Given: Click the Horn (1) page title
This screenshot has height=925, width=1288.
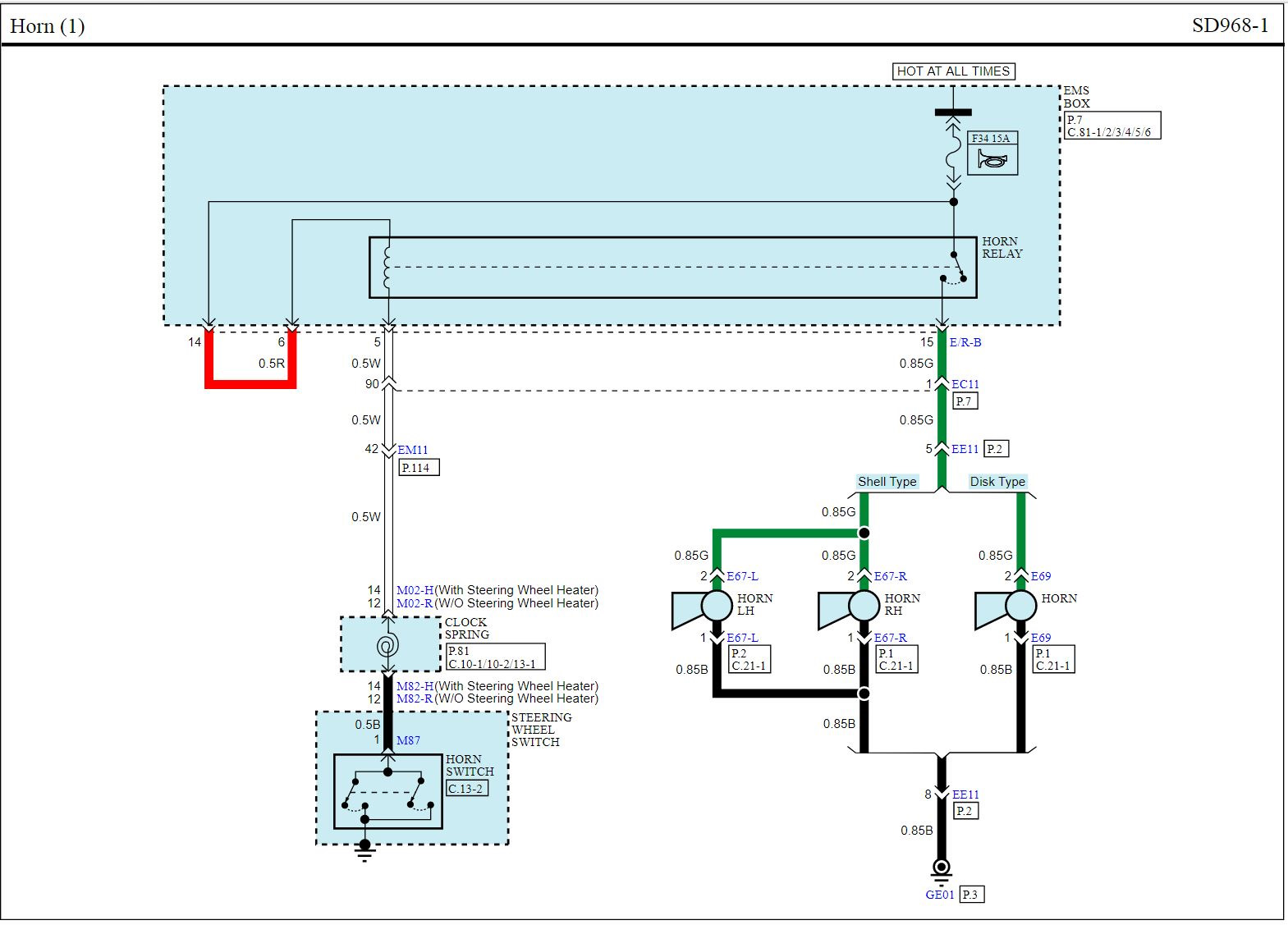Looking at the screenshot, I should point(48,26).
